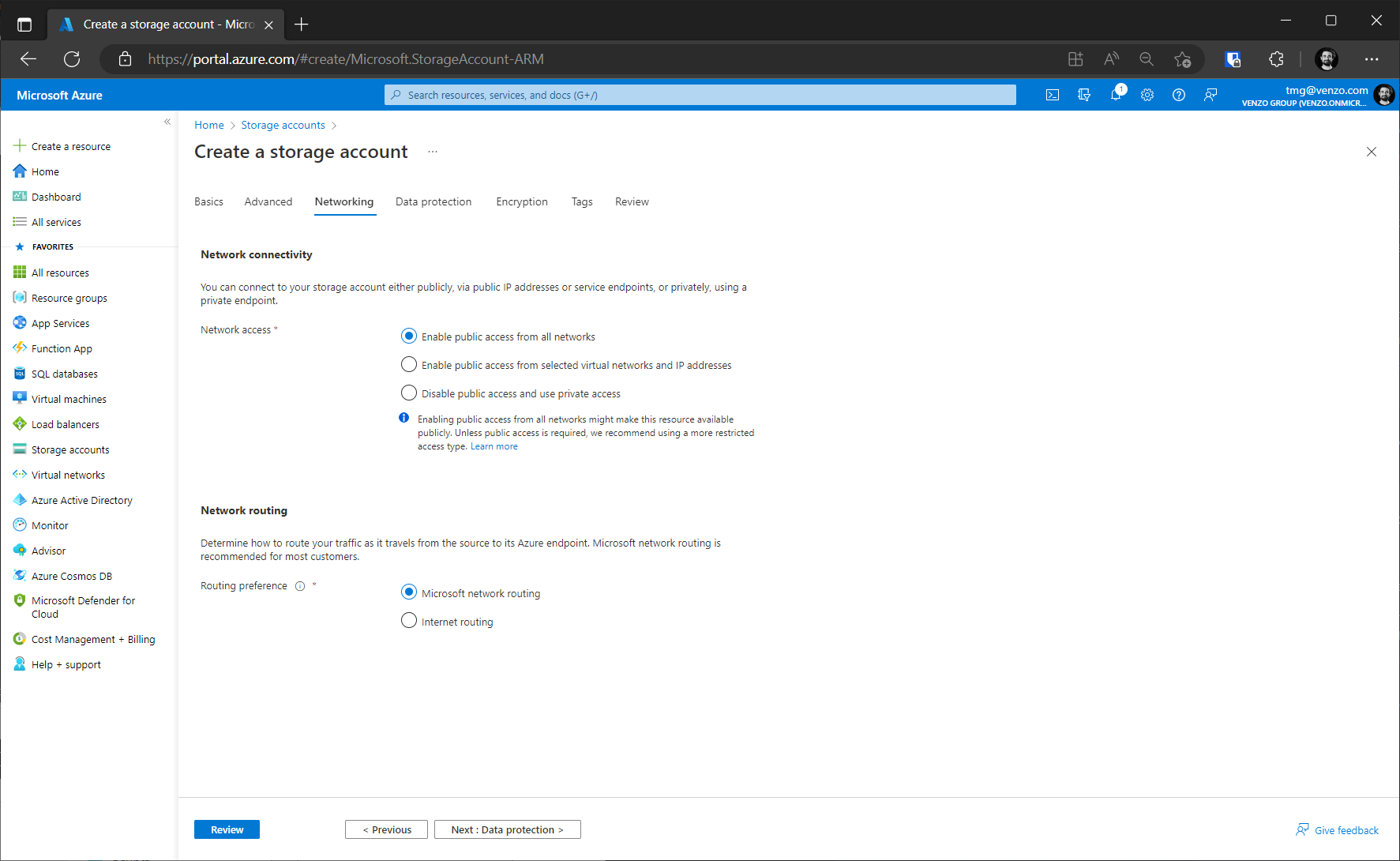Switch to the Networking tab
1400x861 pixels.
pos(344,201)
